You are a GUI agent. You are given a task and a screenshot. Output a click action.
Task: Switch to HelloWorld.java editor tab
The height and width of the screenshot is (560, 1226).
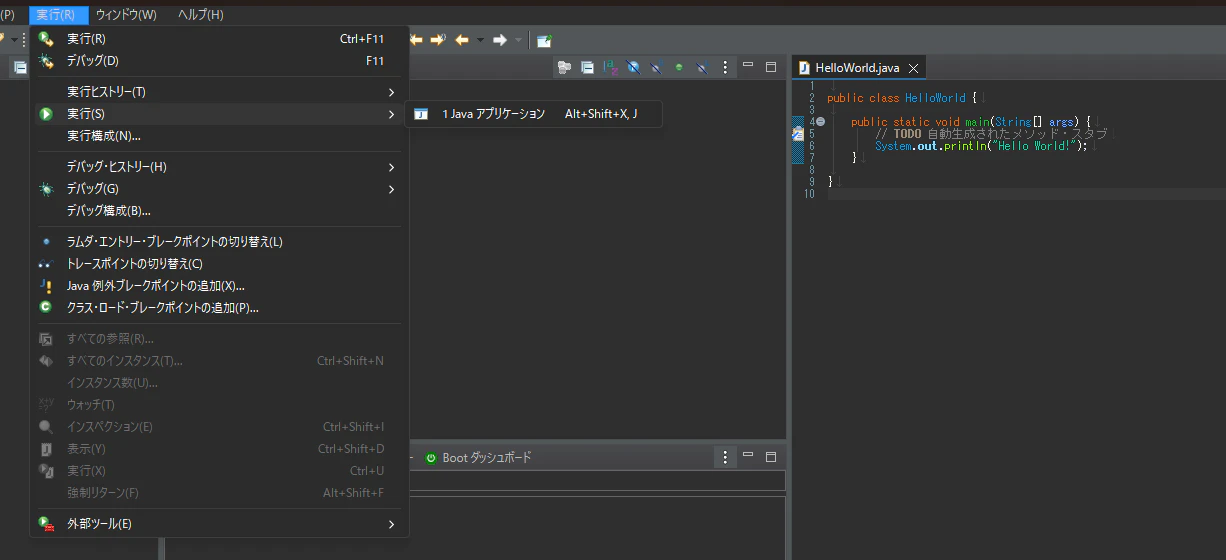tap(857, 68)
